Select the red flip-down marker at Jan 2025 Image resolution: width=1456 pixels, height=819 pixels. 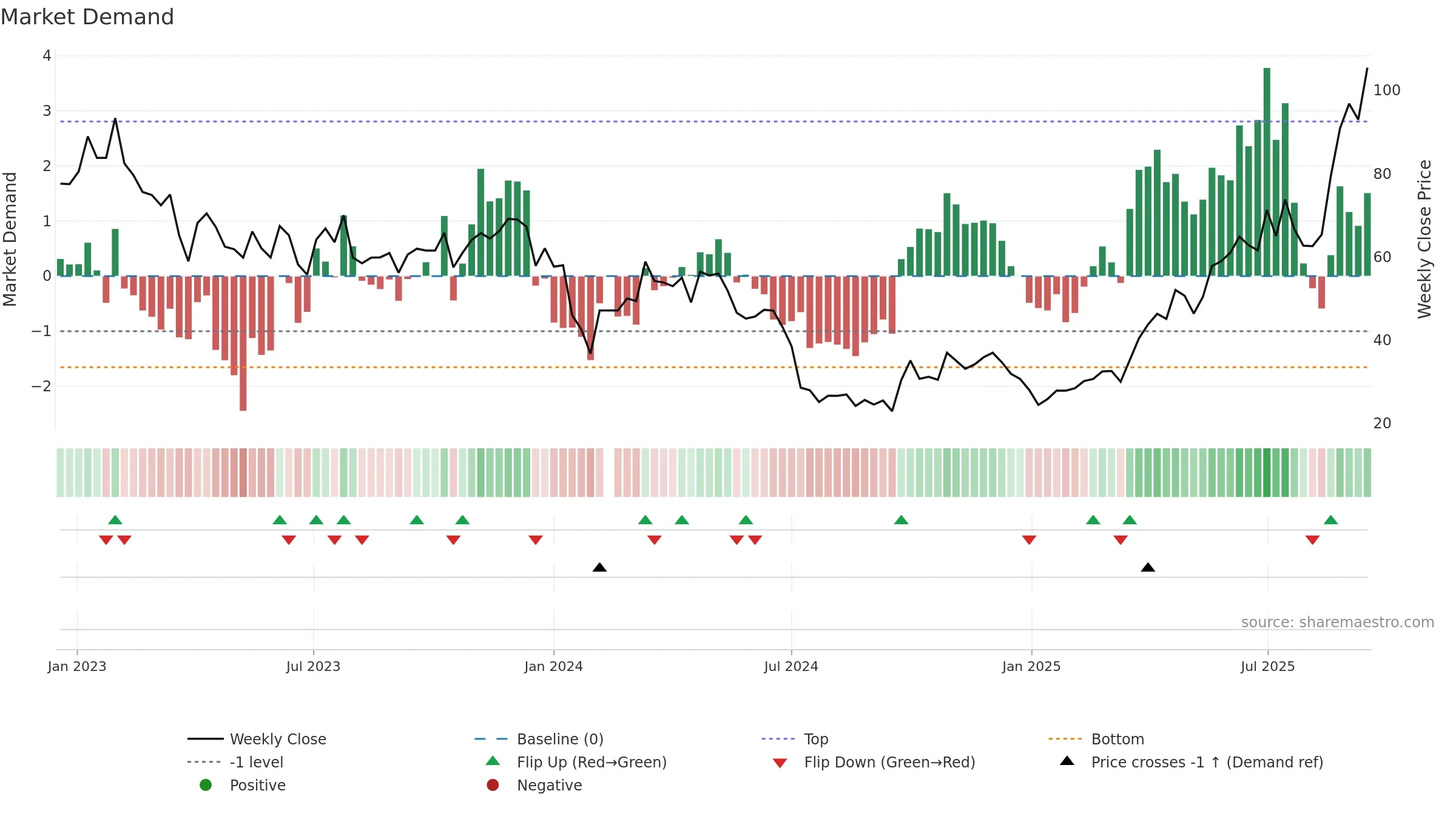[x=1029, y=540]
